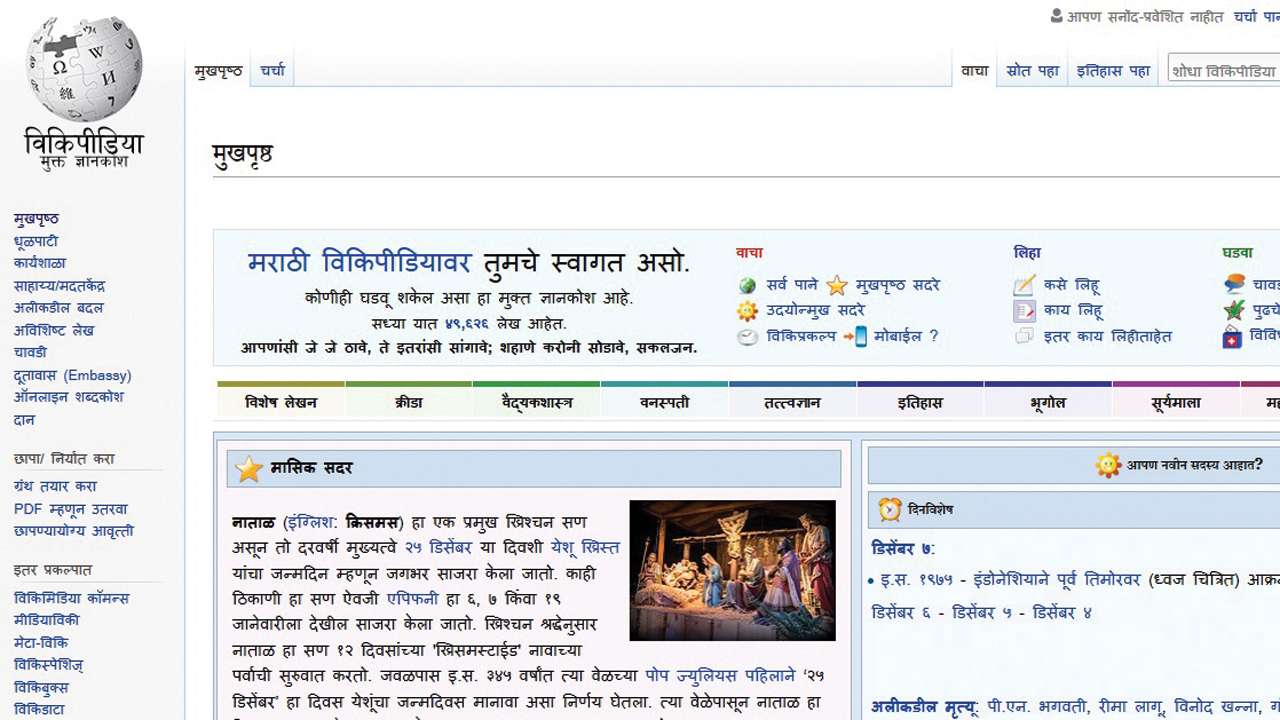
Task: Open the चर्चा discussion tab
Action: point(273,71)
